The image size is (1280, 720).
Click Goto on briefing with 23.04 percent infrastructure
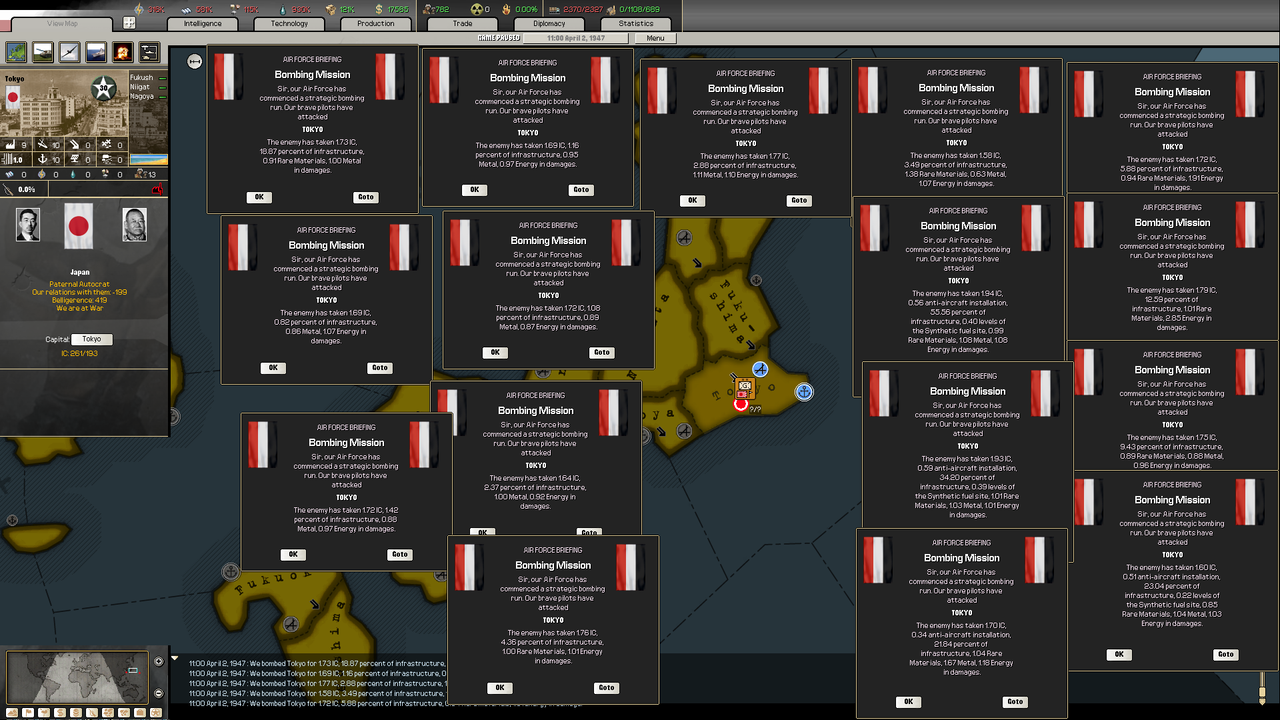click(1225, 654)
